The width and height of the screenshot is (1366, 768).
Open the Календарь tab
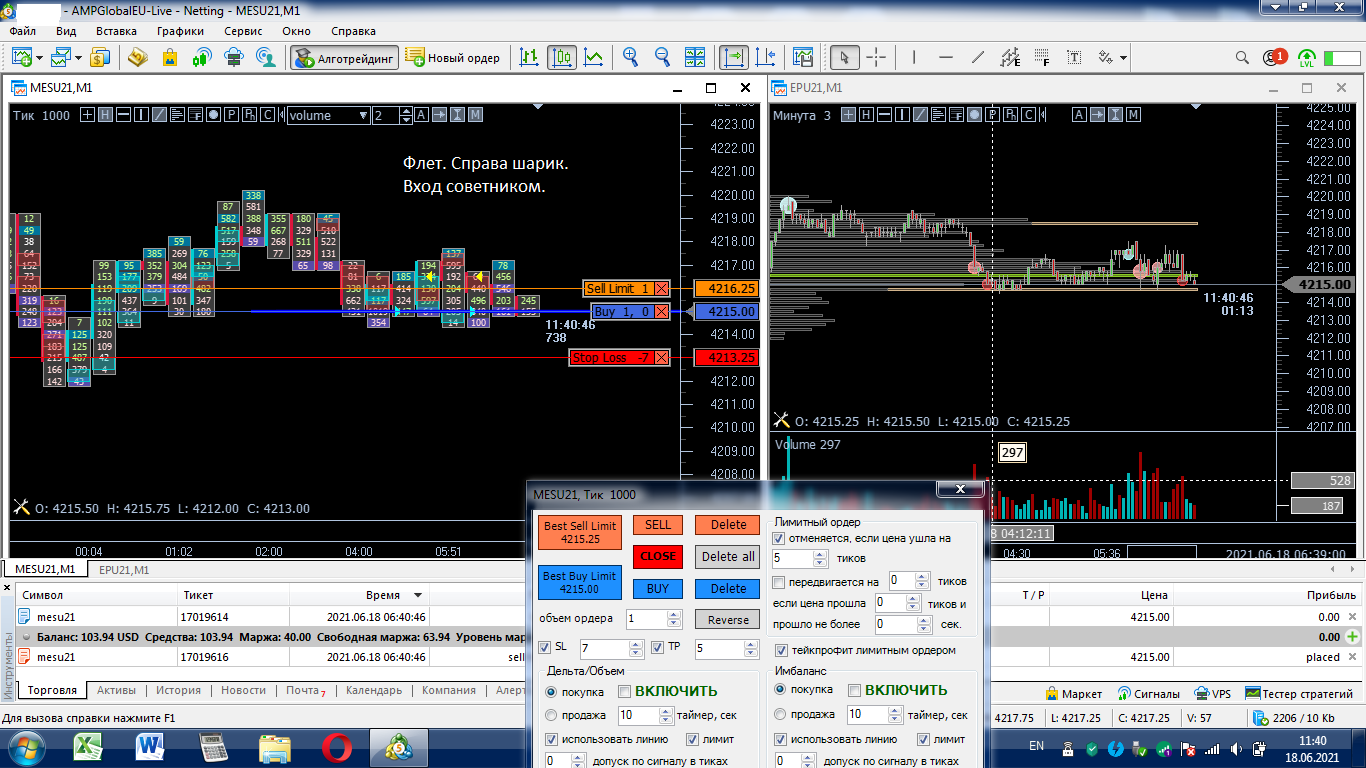click(x=373, y=690)
